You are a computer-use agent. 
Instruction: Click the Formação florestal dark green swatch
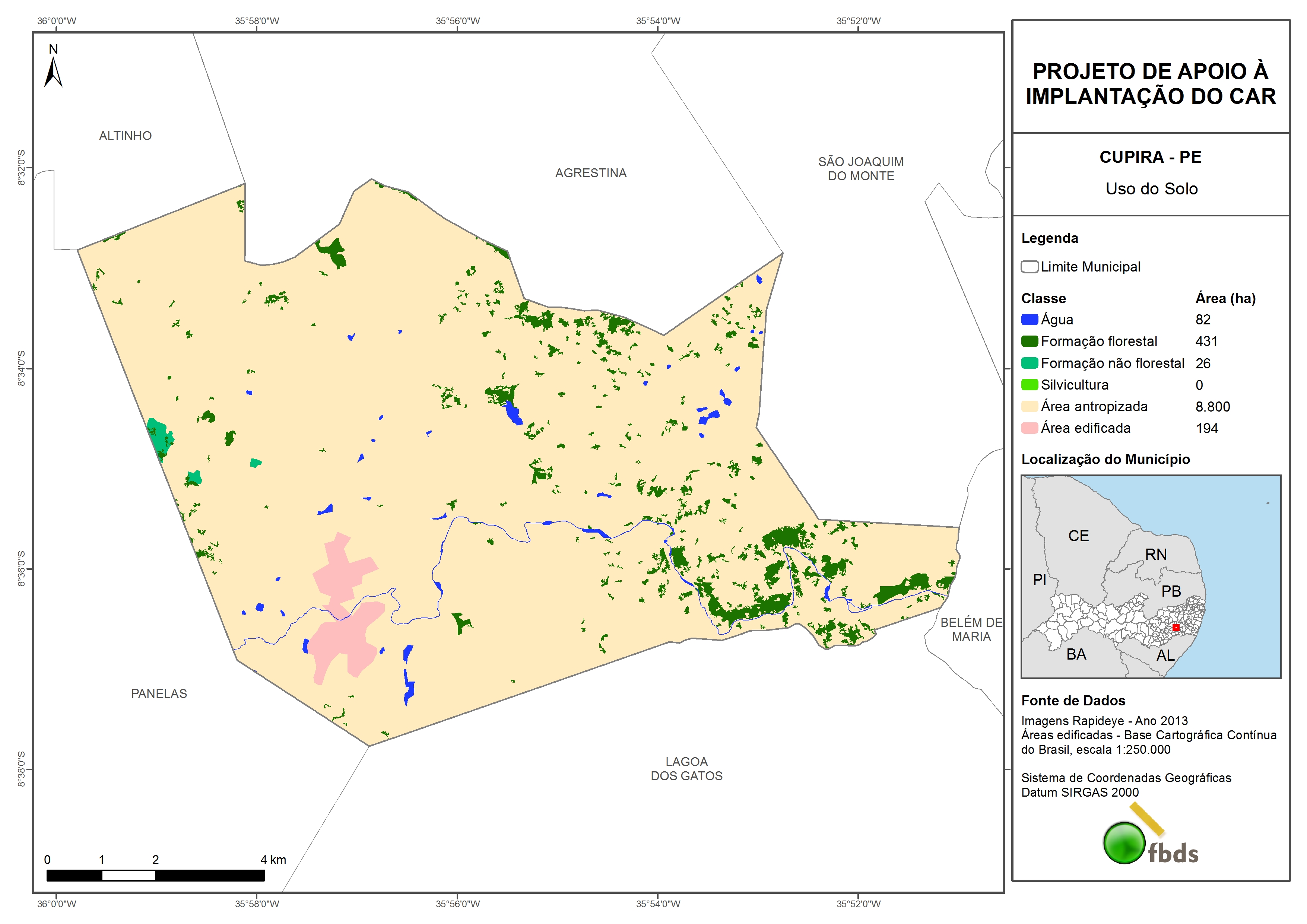[1029, 341]
